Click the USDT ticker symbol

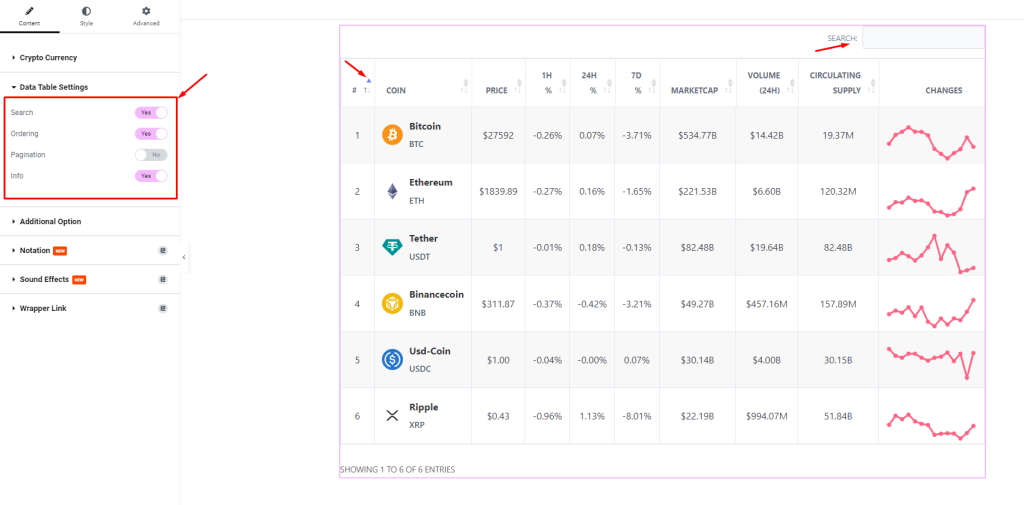419,257
